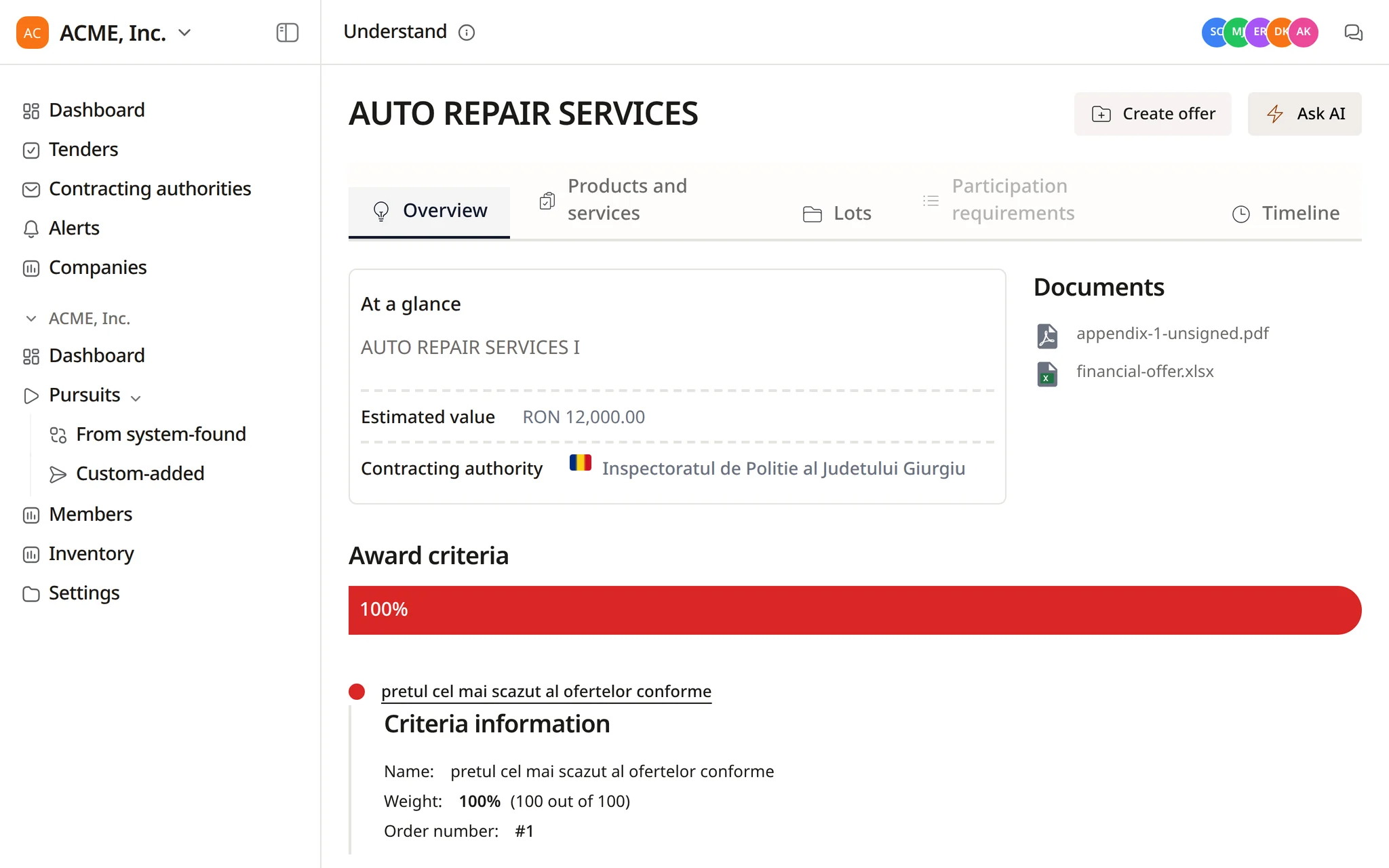The image size is (1389, 868).
Task: Click the folder-plus icon in Create offer
Action: tap(1101, 114)
